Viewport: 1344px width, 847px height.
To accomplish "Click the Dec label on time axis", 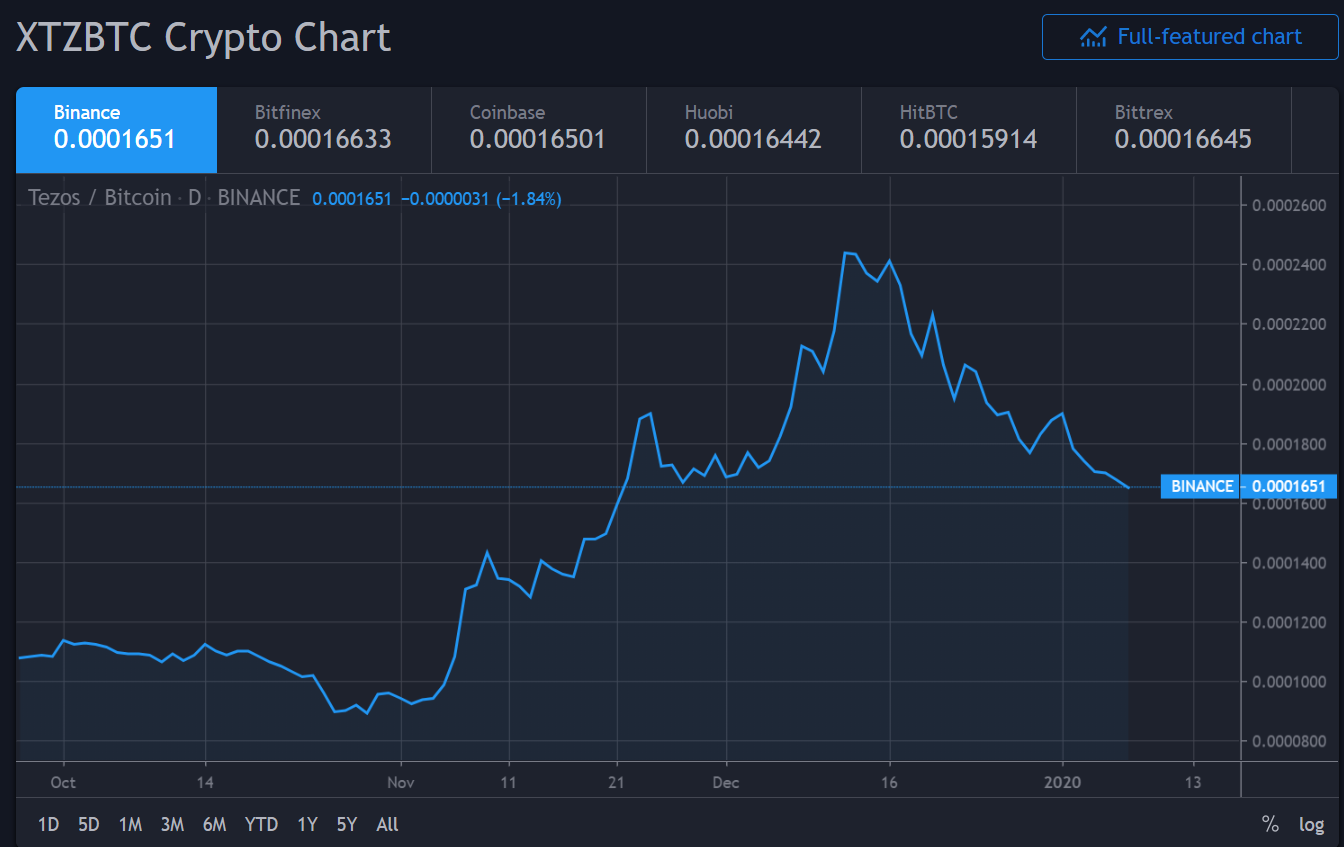I will [726, 781].
